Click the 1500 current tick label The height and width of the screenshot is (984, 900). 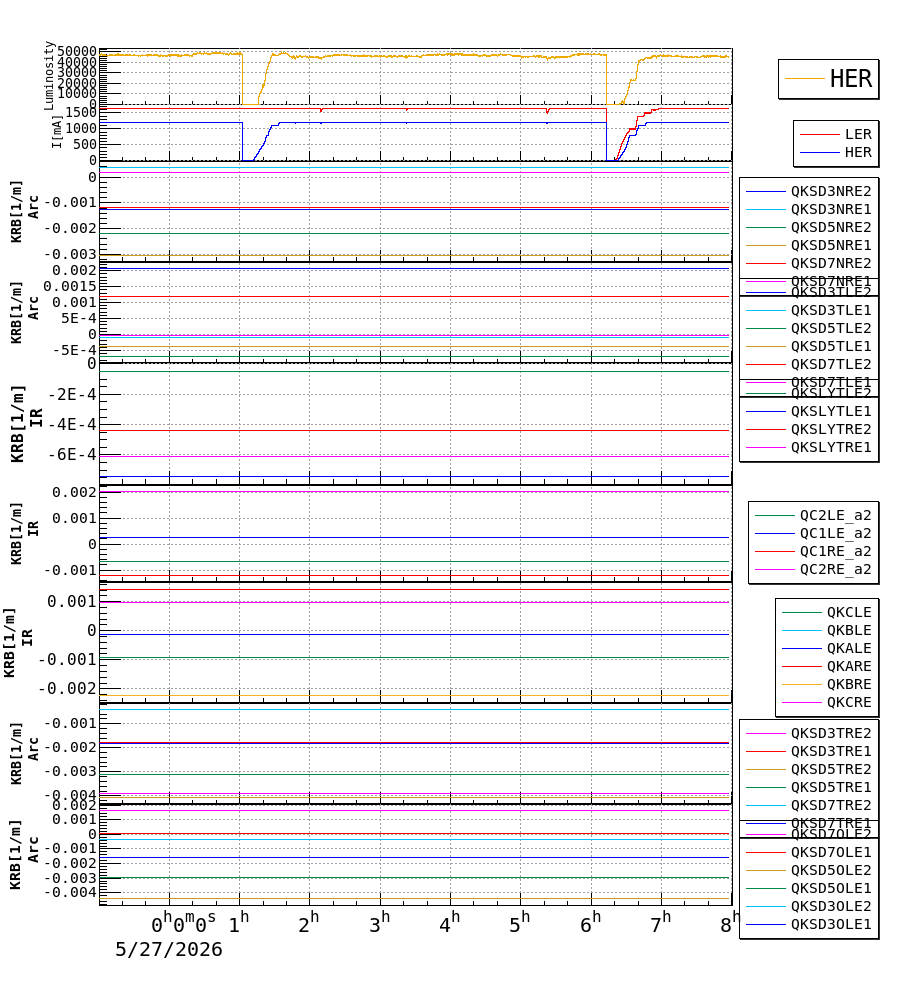tap(82, 112)
